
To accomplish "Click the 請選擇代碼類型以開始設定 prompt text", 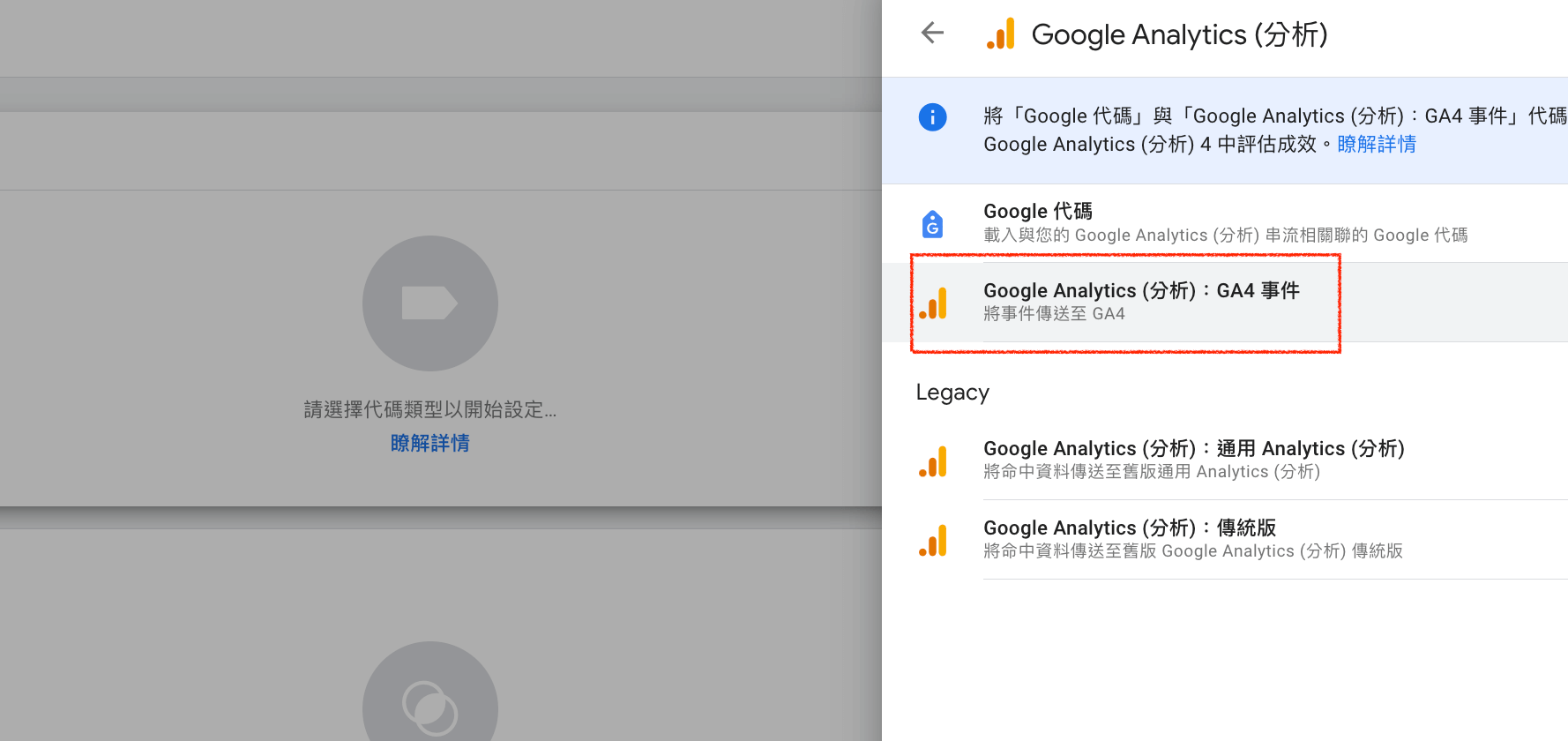I will 430,409.
